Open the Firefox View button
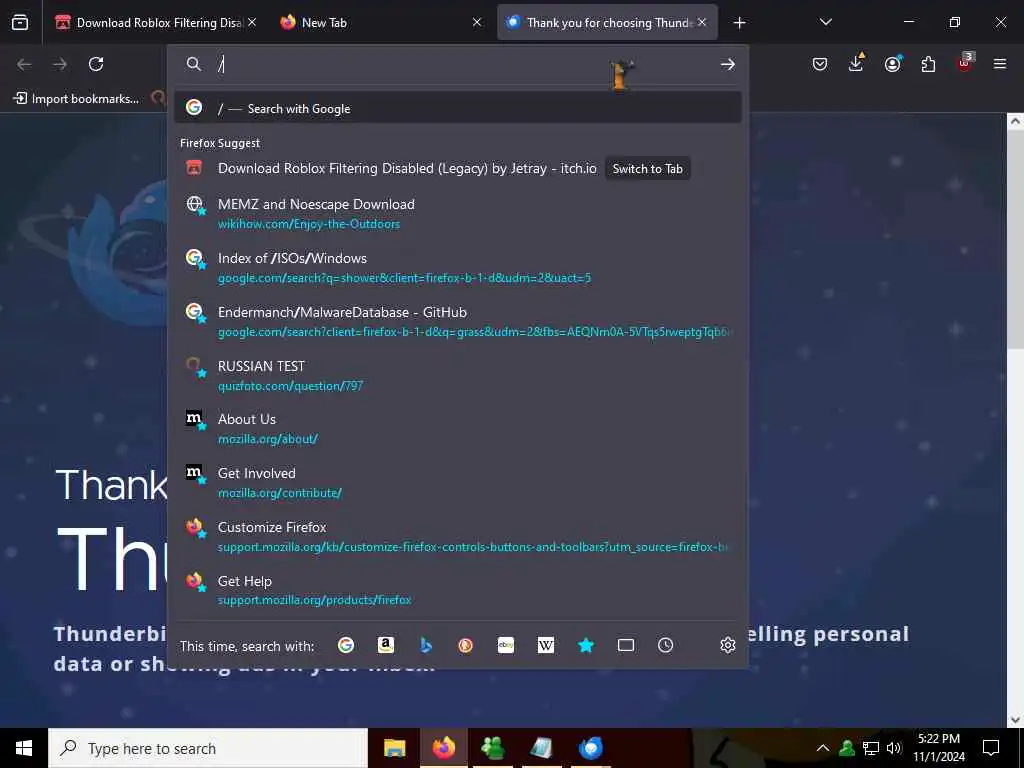This screenshot has width=1024, height=768. 20,23
